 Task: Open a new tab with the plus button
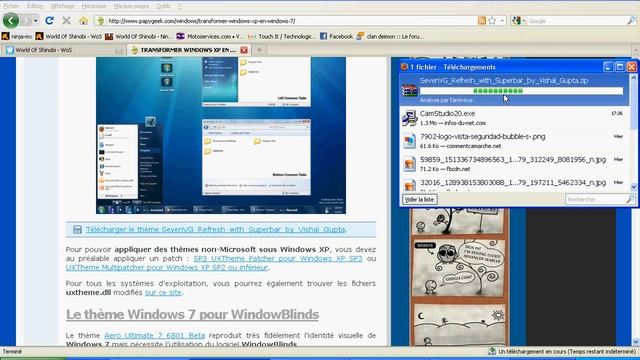click(259, 50)
